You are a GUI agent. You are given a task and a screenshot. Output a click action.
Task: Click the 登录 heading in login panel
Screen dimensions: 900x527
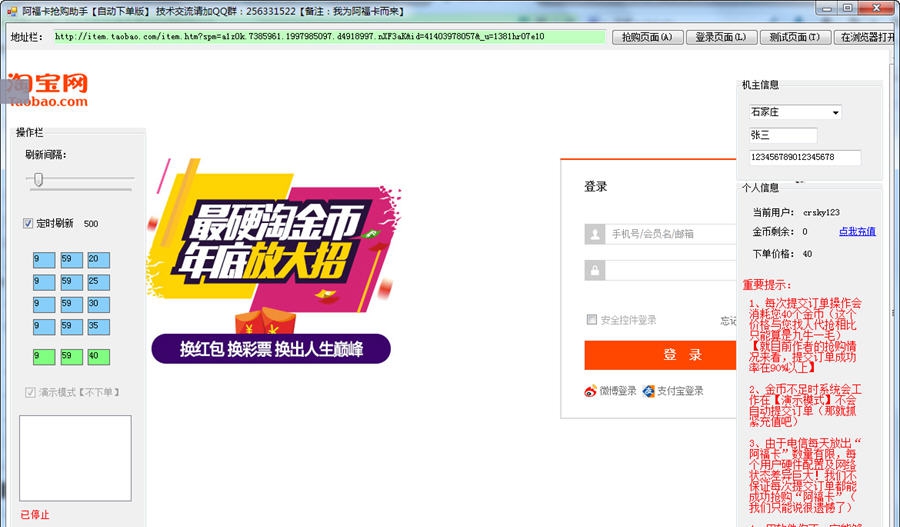595,187
